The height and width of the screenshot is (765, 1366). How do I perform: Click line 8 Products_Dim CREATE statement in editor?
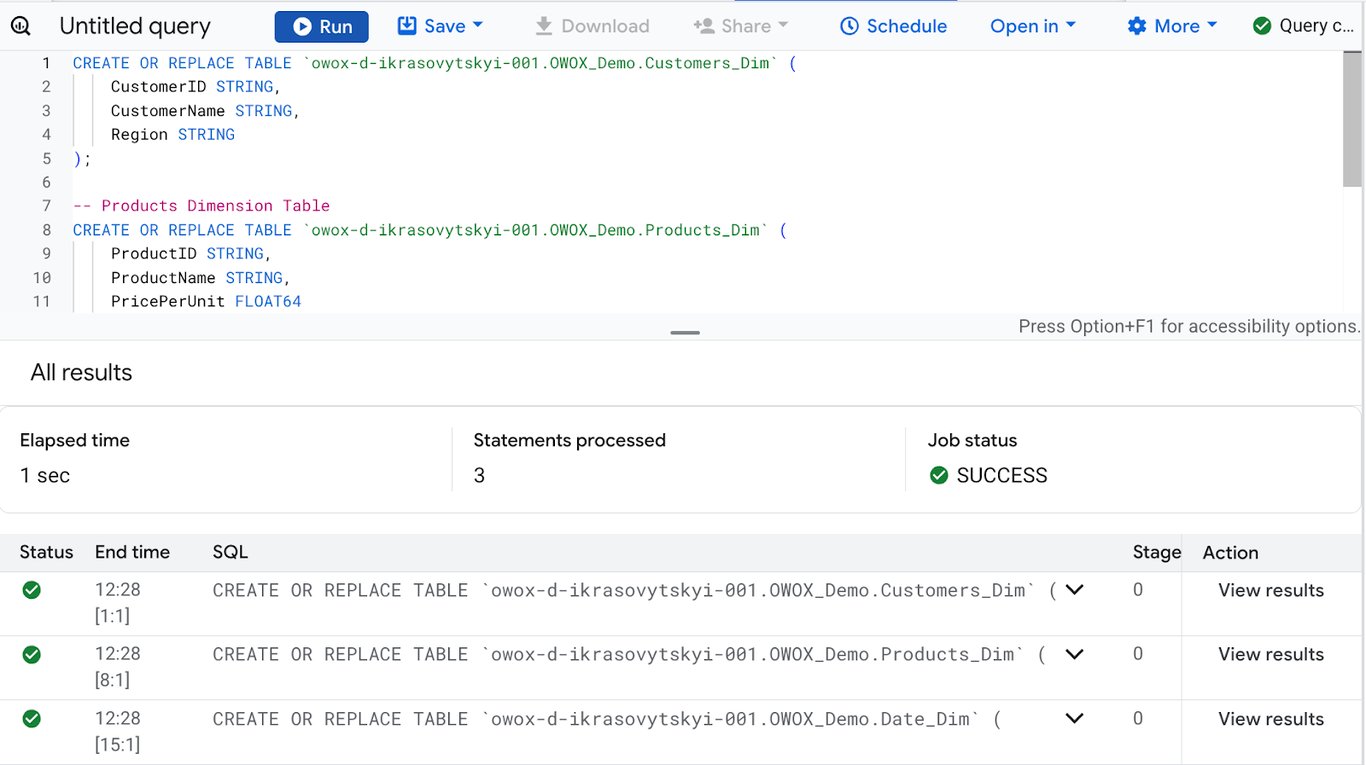click(x=430, y=230)
